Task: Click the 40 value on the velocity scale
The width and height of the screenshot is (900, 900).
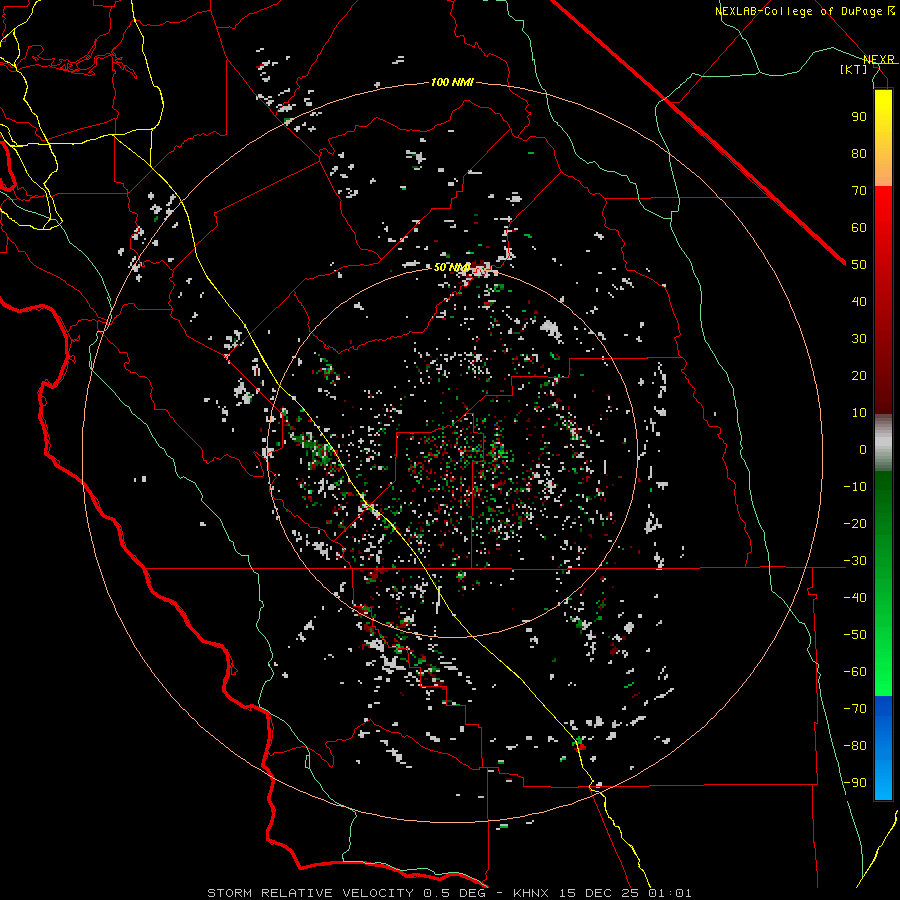Action: click(859, 301)
